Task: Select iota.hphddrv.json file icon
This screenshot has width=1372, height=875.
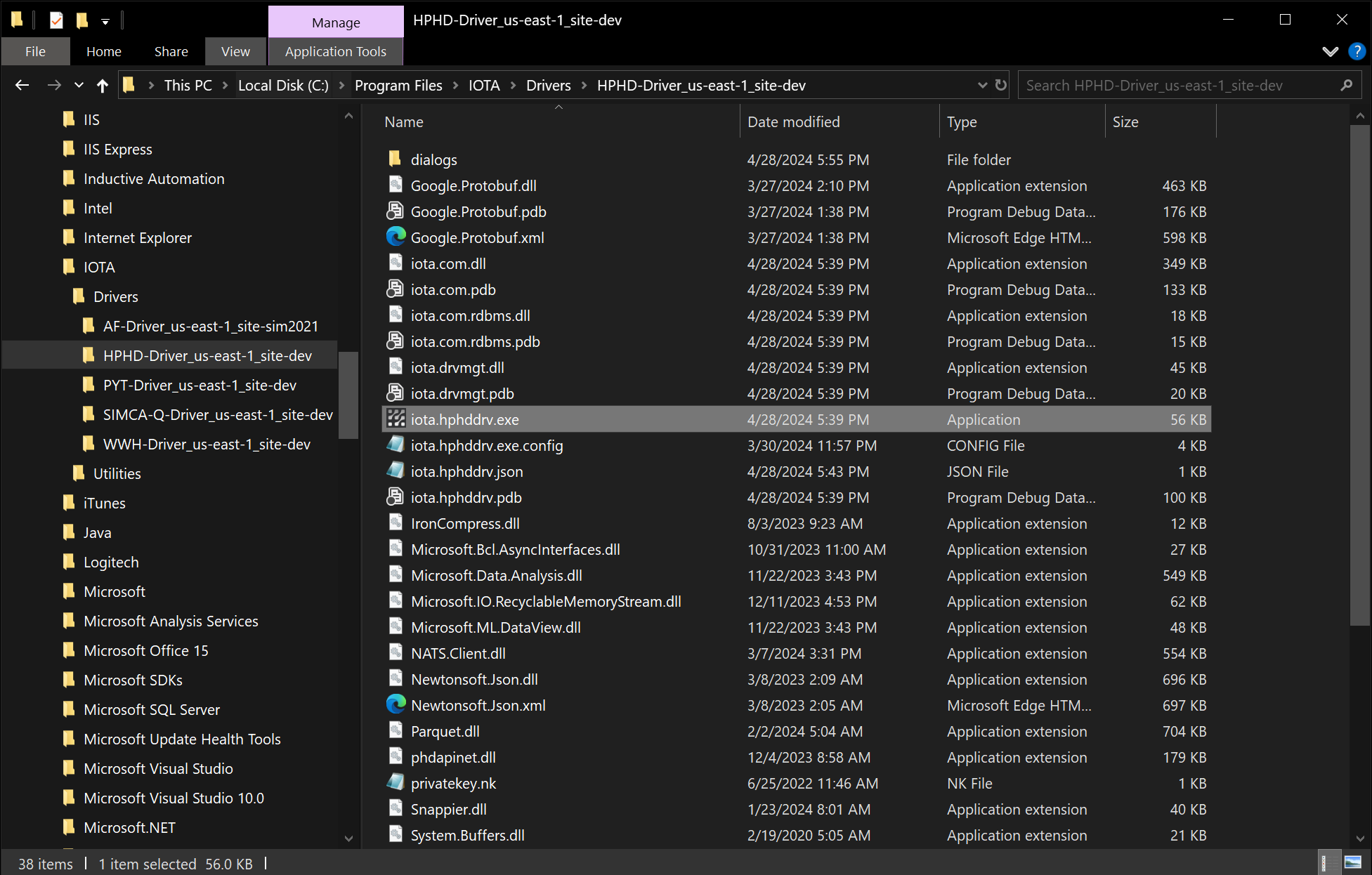Action: point(396,471)
